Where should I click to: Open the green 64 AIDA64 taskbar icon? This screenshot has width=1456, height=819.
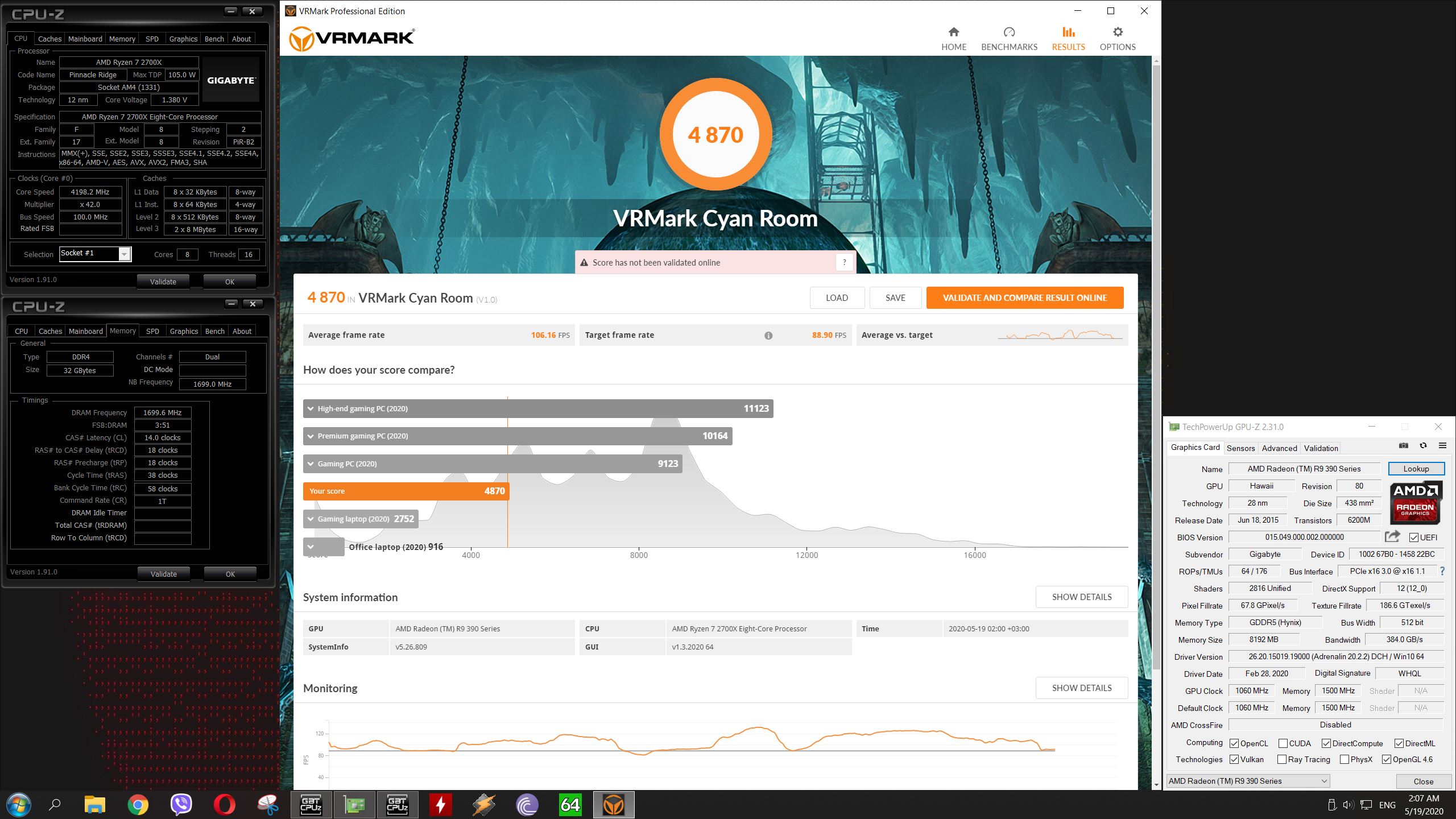coord(570,805)
